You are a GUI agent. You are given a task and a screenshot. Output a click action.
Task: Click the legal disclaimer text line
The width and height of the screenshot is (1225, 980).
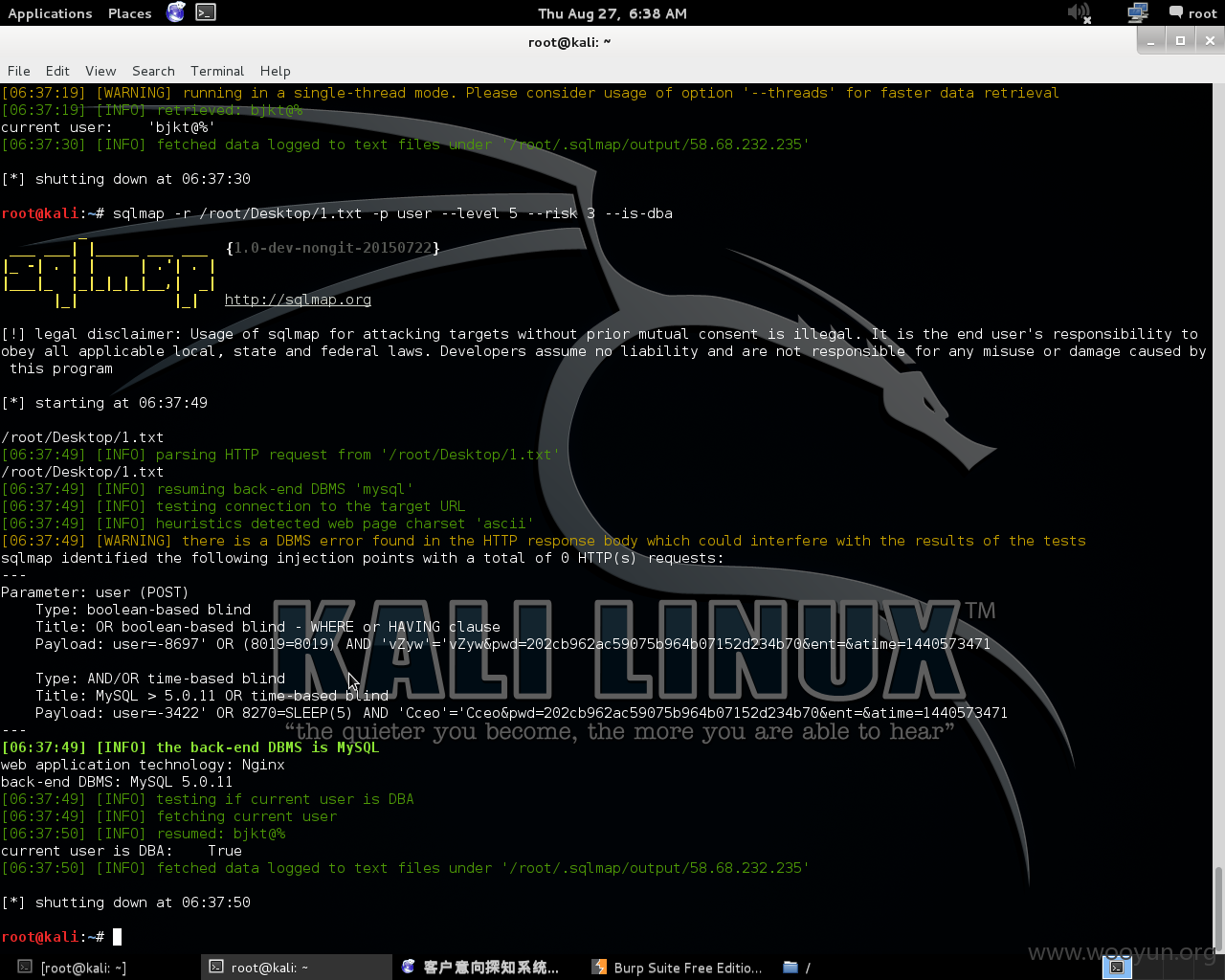coord(603,351)
